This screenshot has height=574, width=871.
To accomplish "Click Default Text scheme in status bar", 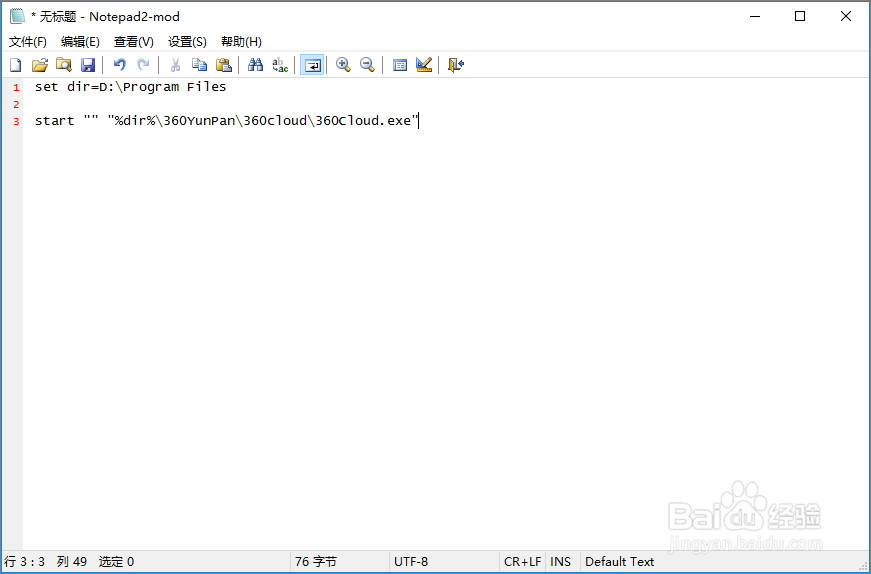I will 619,562.
